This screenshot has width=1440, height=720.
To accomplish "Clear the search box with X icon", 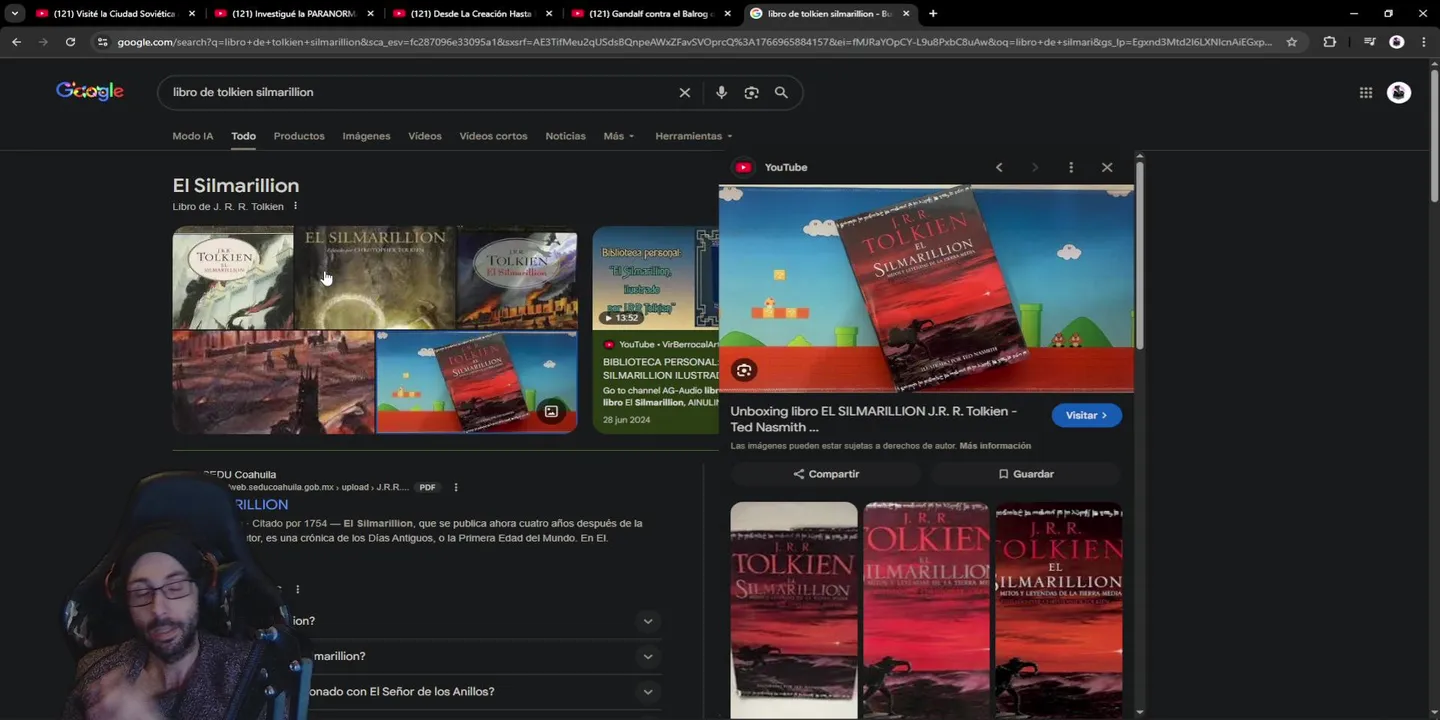I will coord(685,92).
